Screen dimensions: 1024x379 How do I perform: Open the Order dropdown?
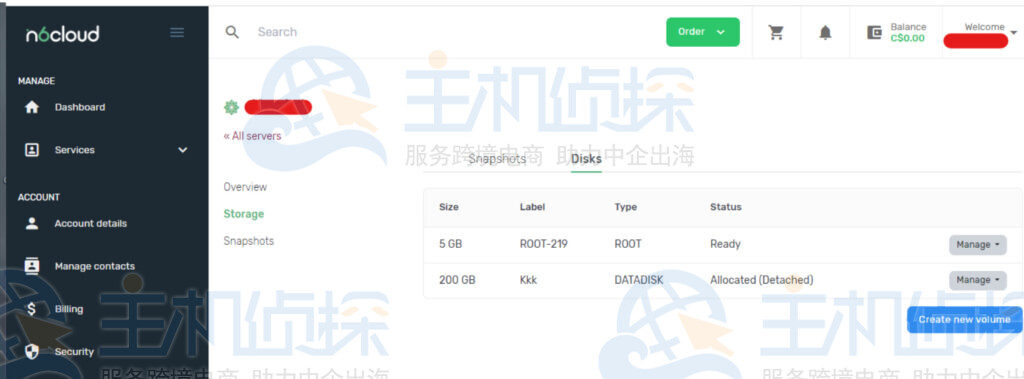703,32
